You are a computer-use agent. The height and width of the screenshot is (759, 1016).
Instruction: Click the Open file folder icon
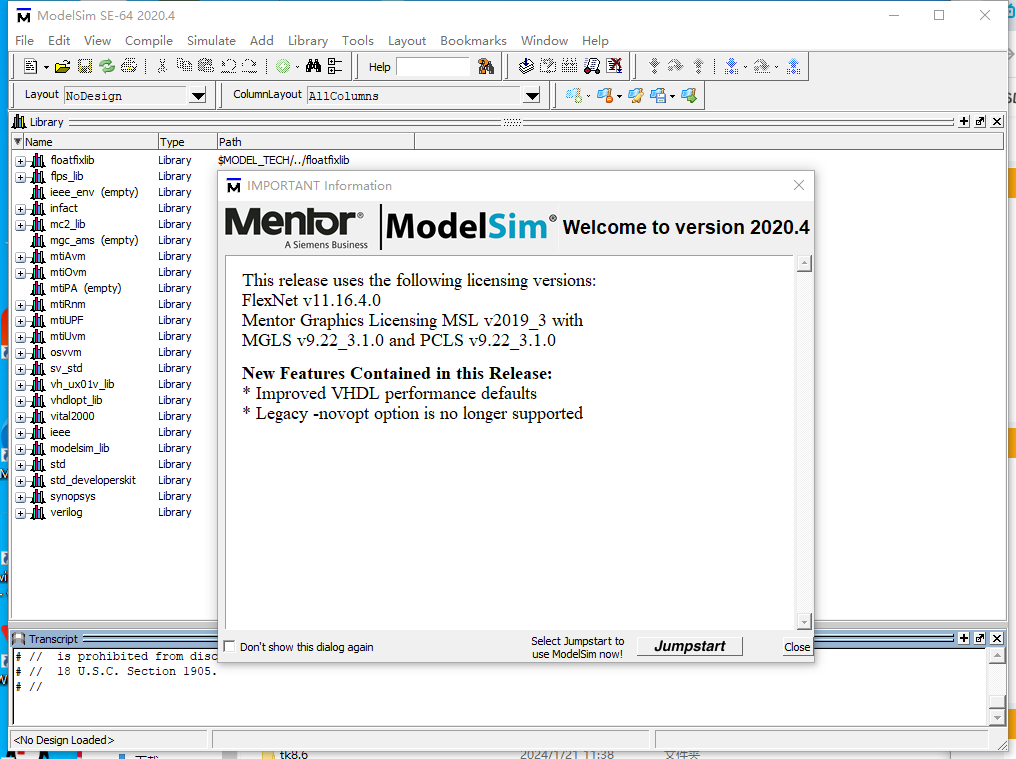point(62,66)
